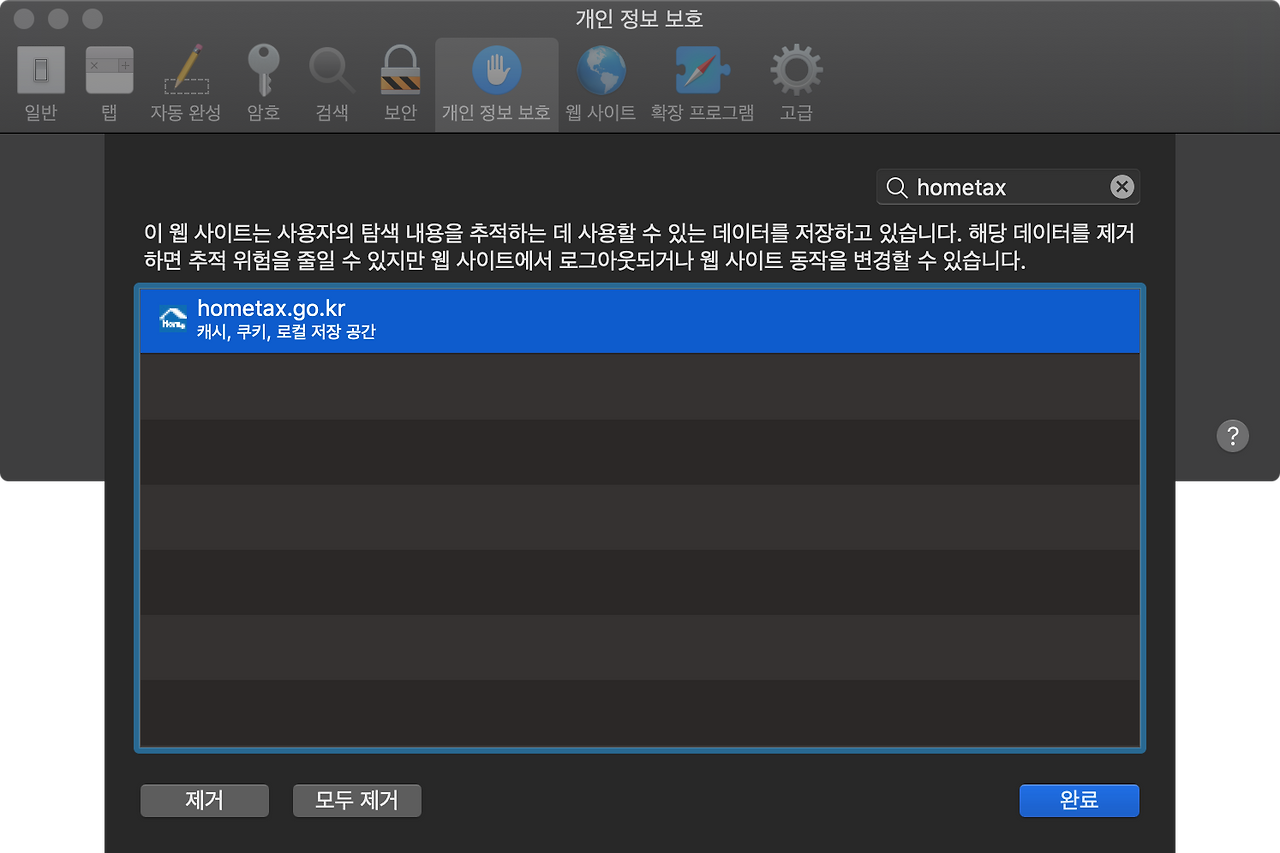Screen dimensions: 1280x853
Task: Clear the hometax search with the X button
Action: point(1121,187)
